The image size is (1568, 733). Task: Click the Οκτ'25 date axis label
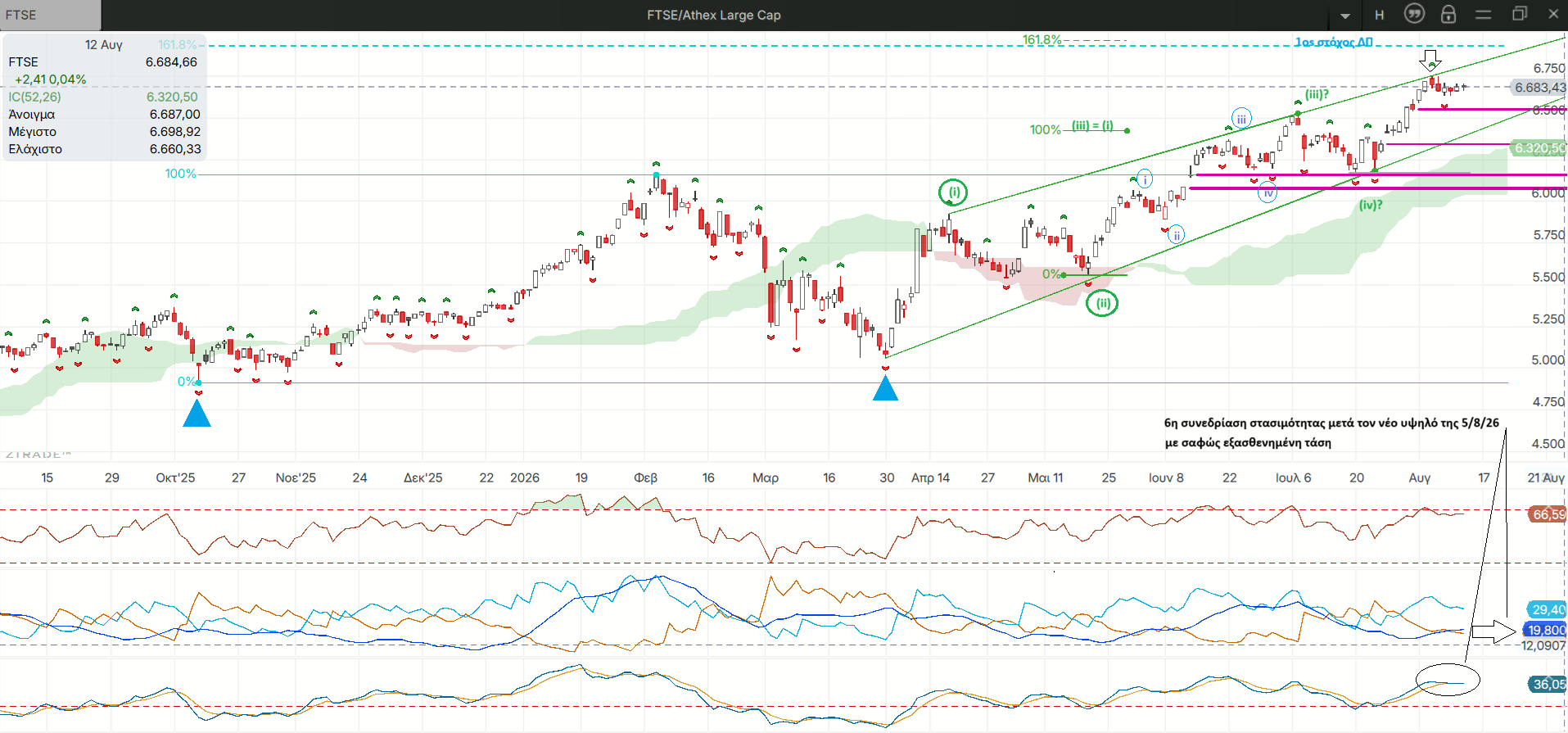coord(175,477)
